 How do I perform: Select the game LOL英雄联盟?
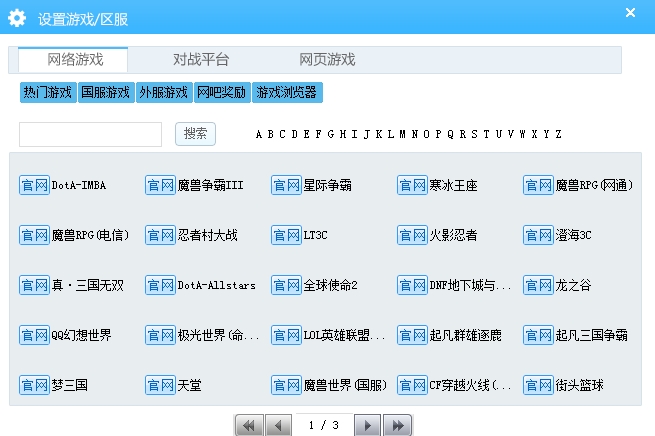pyautogui.click(x=344, y=335)
